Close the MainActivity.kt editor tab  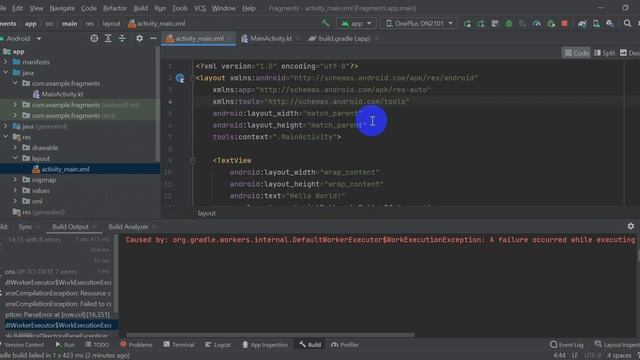298,38
